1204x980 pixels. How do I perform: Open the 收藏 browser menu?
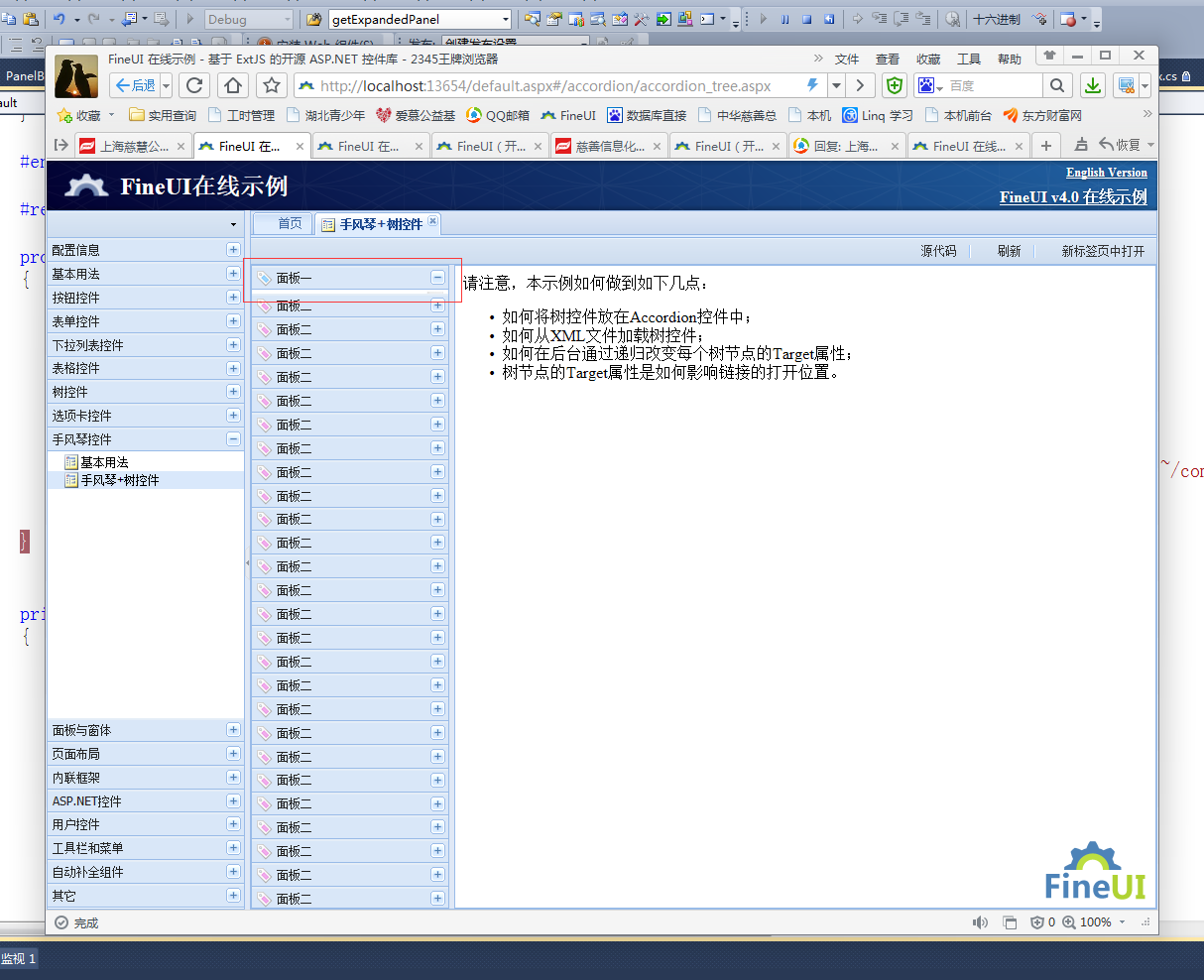928,60
